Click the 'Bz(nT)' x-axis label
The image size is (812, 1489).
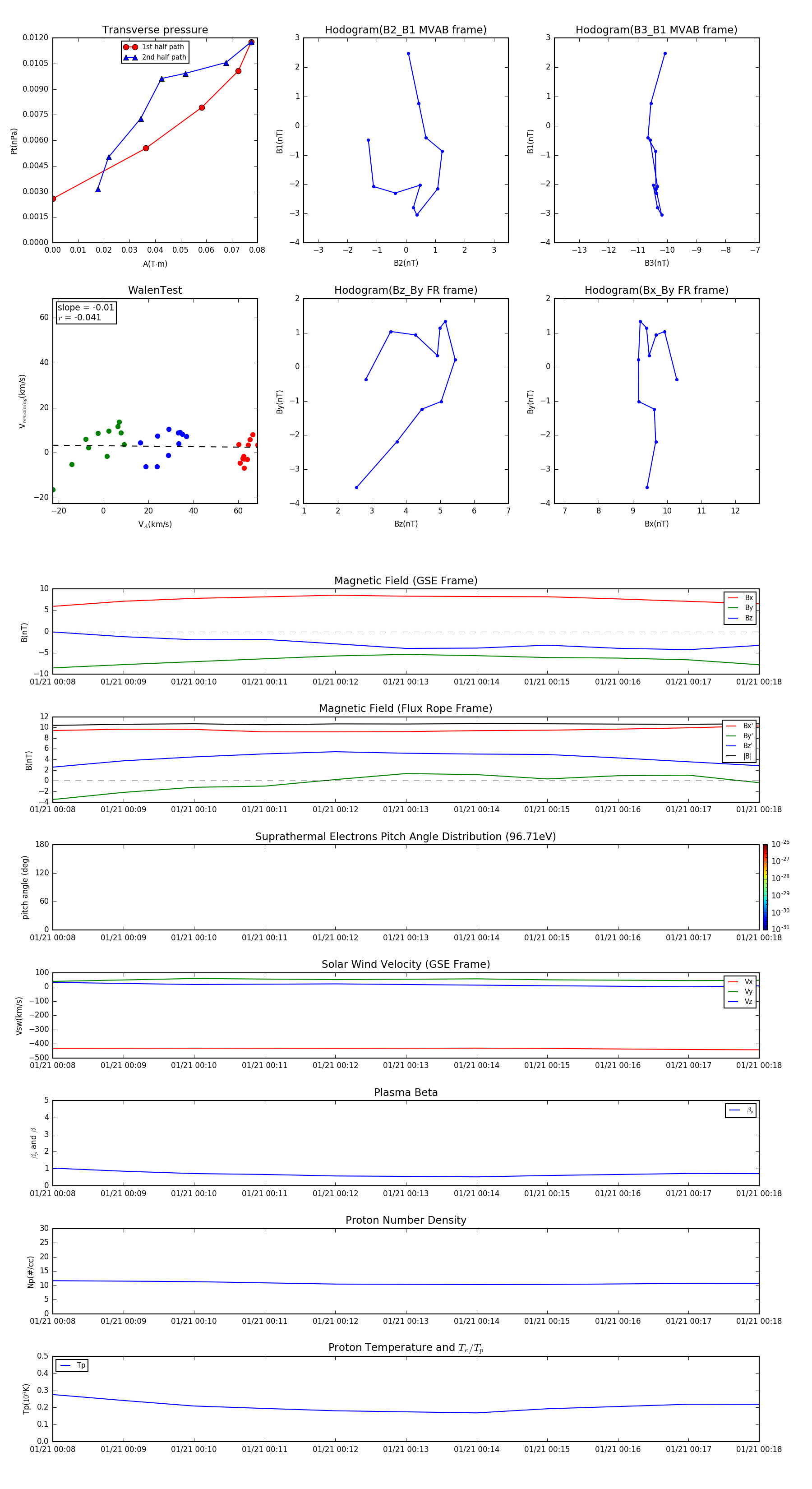coord(406,524)
